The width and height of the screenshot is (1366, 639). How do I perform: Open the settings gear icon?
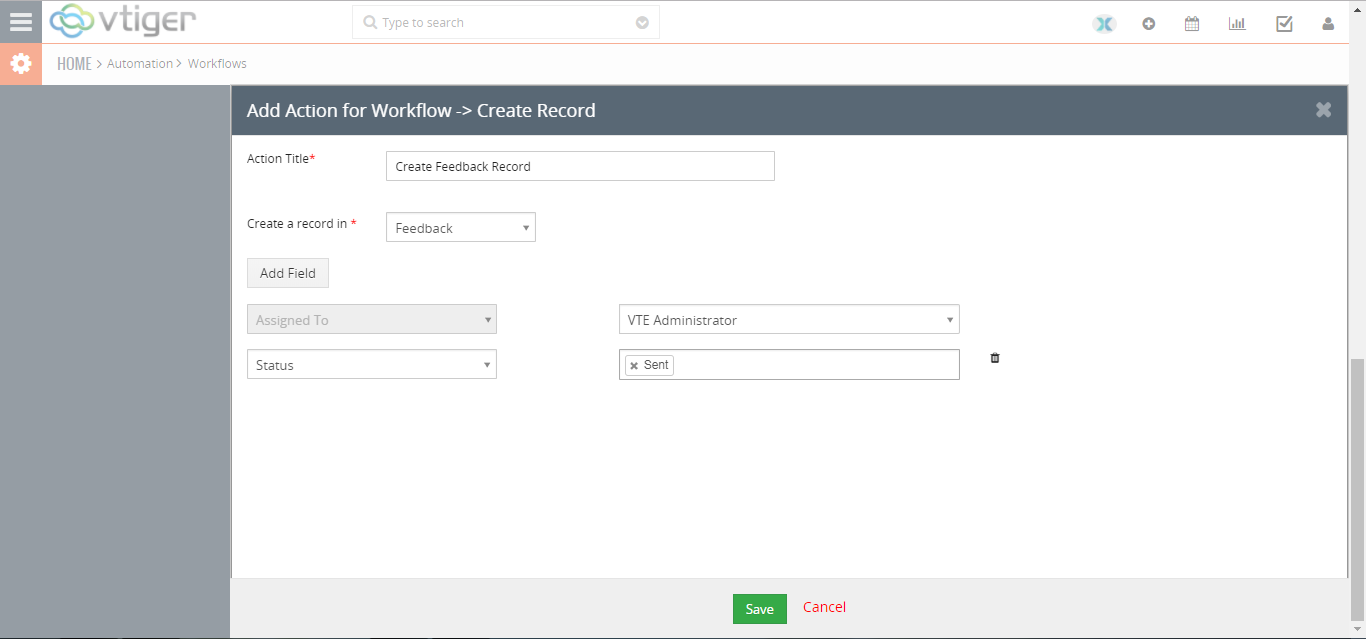(20, 64)
